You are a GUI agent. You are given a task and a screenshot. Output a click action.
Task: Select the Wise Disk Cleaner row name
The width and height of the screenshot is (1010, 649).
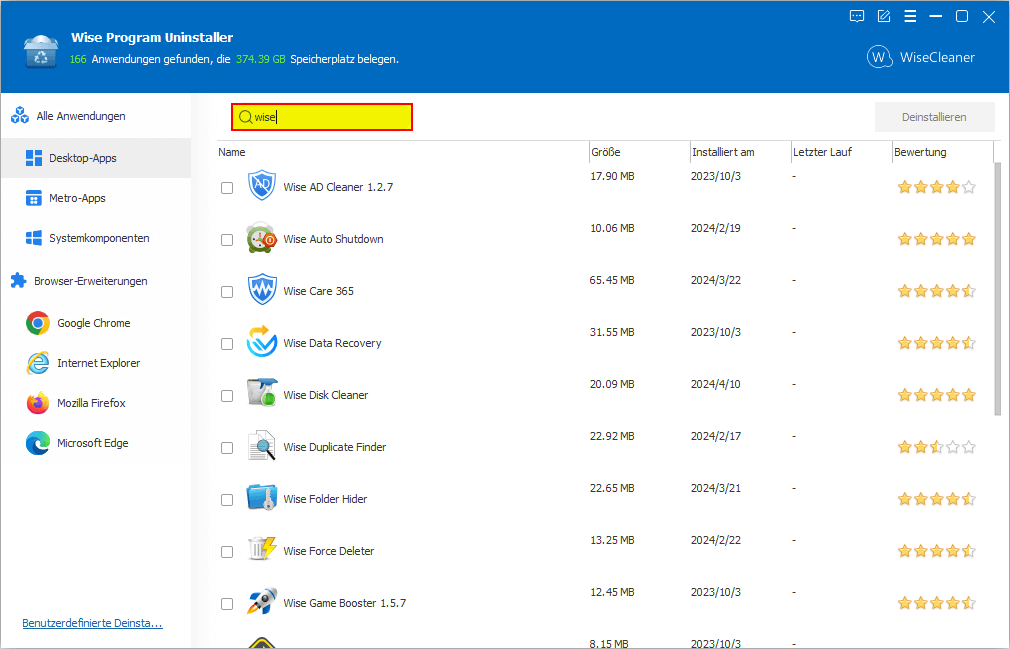point(325,395)
